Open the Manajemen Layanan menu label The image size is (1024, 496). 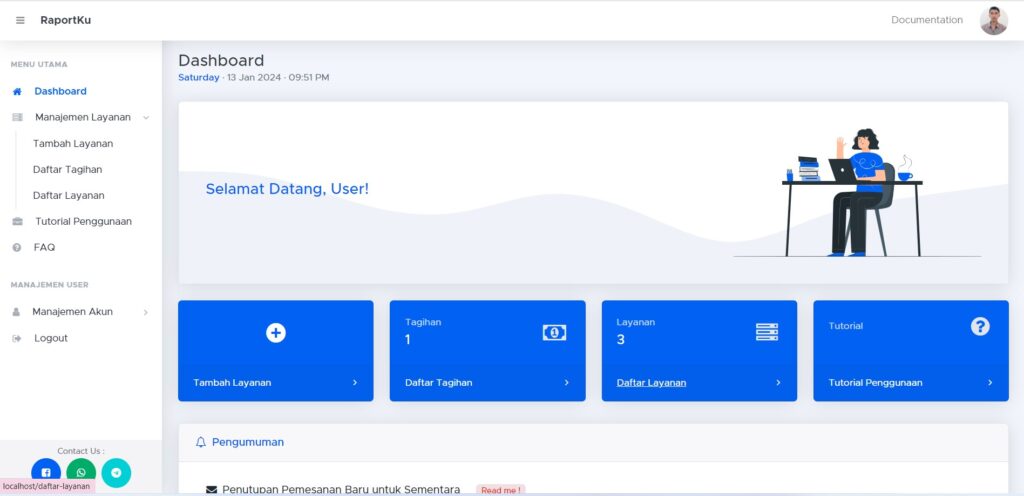[83, 117]
